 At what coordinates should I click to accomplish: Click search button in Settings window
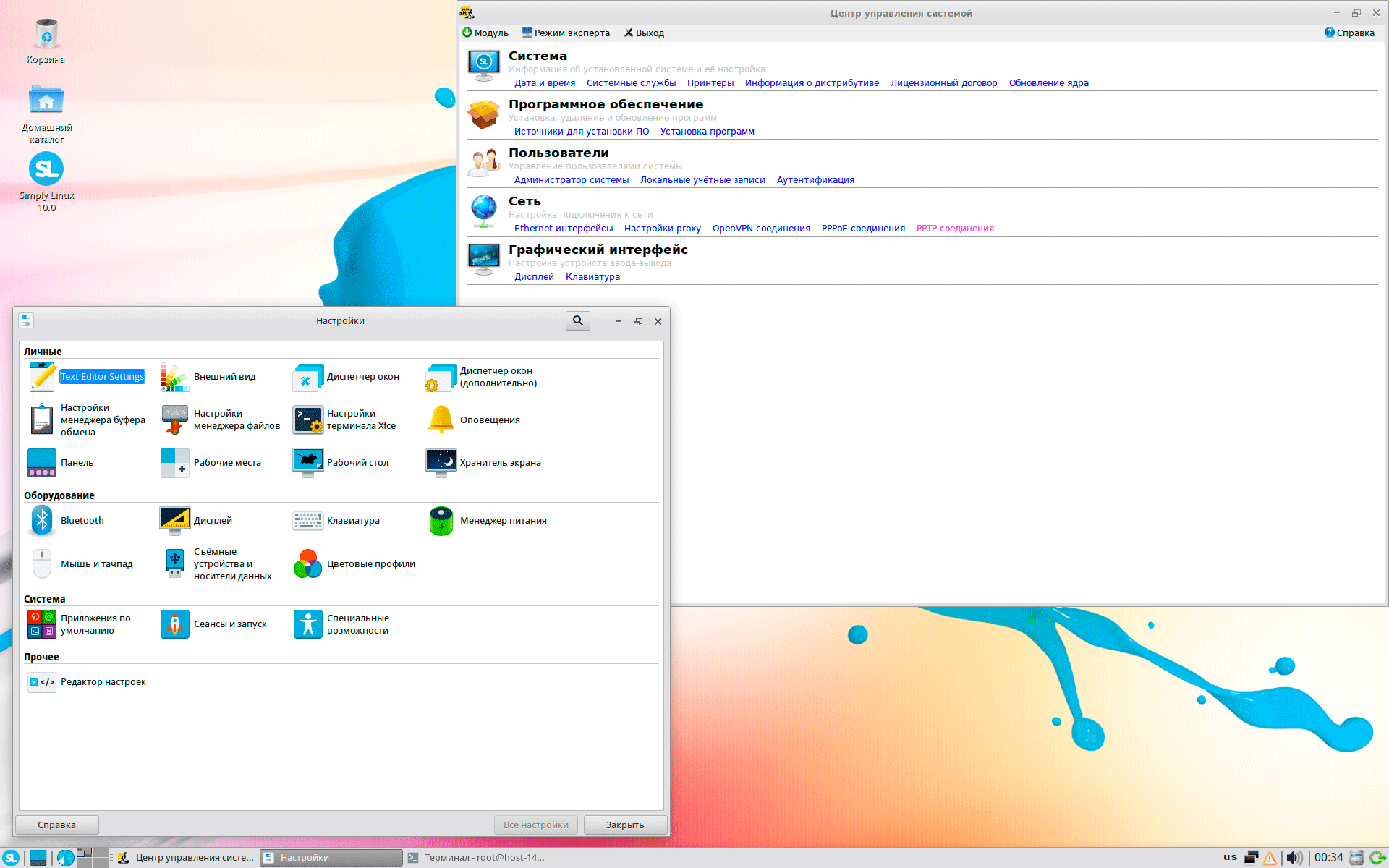[x=577, y=320]
